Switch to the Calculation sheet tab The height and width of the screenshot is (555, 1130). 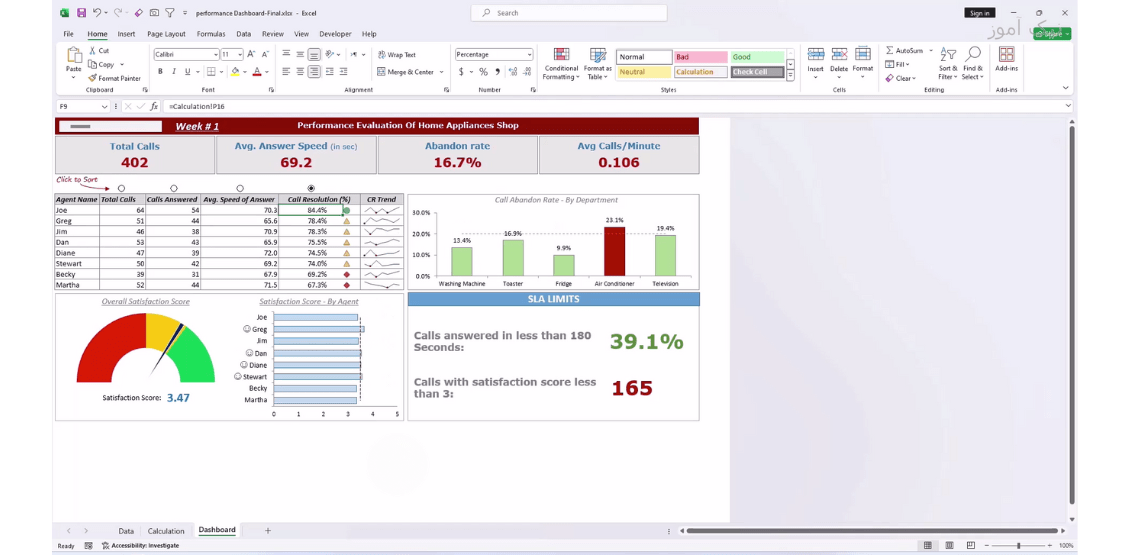click(166, 530)
